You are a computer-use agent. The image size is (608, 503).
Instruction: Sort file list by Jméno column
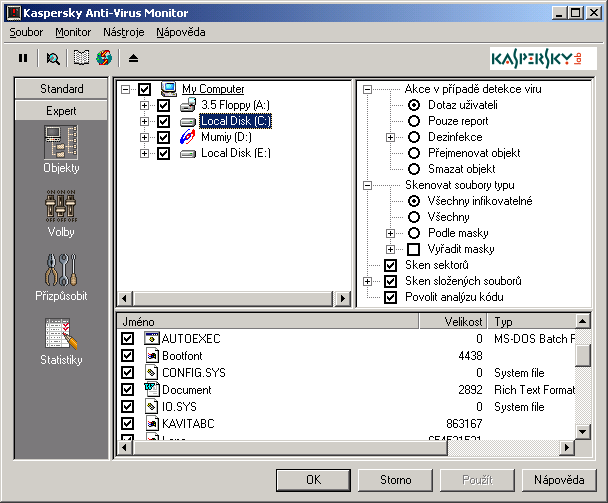click(268, 322)
